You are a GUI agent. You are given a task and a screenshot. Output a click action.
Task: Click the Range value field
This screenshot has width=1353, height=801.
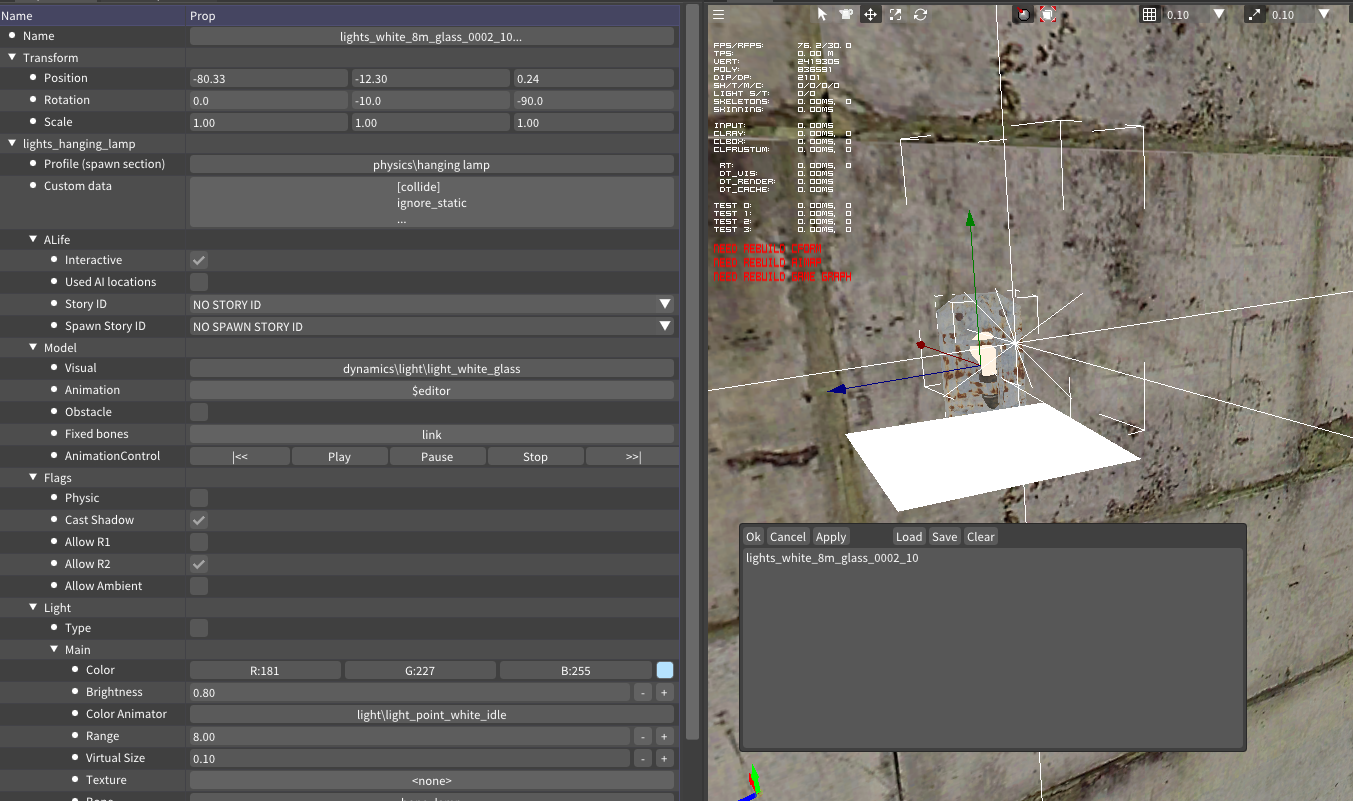coord(410,736)
